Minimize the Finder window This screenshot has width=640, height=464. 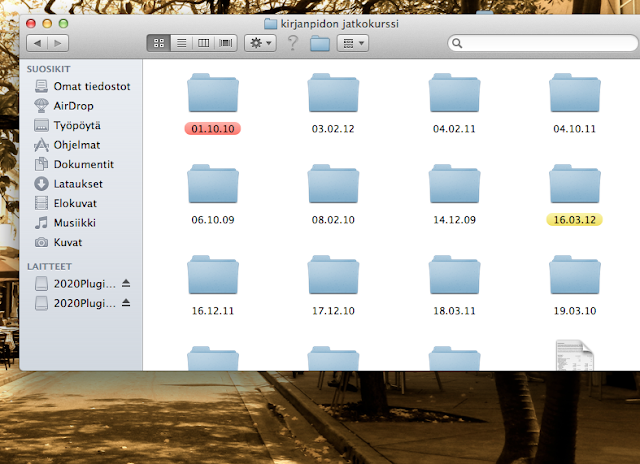click(x=47, y=24)
